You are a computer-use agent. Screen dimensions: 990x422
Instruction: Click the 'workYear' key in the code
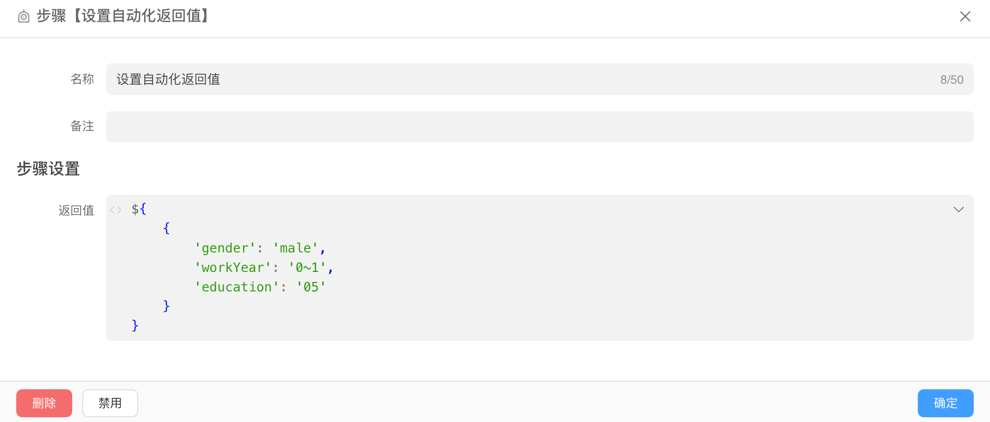pos(233,267)
